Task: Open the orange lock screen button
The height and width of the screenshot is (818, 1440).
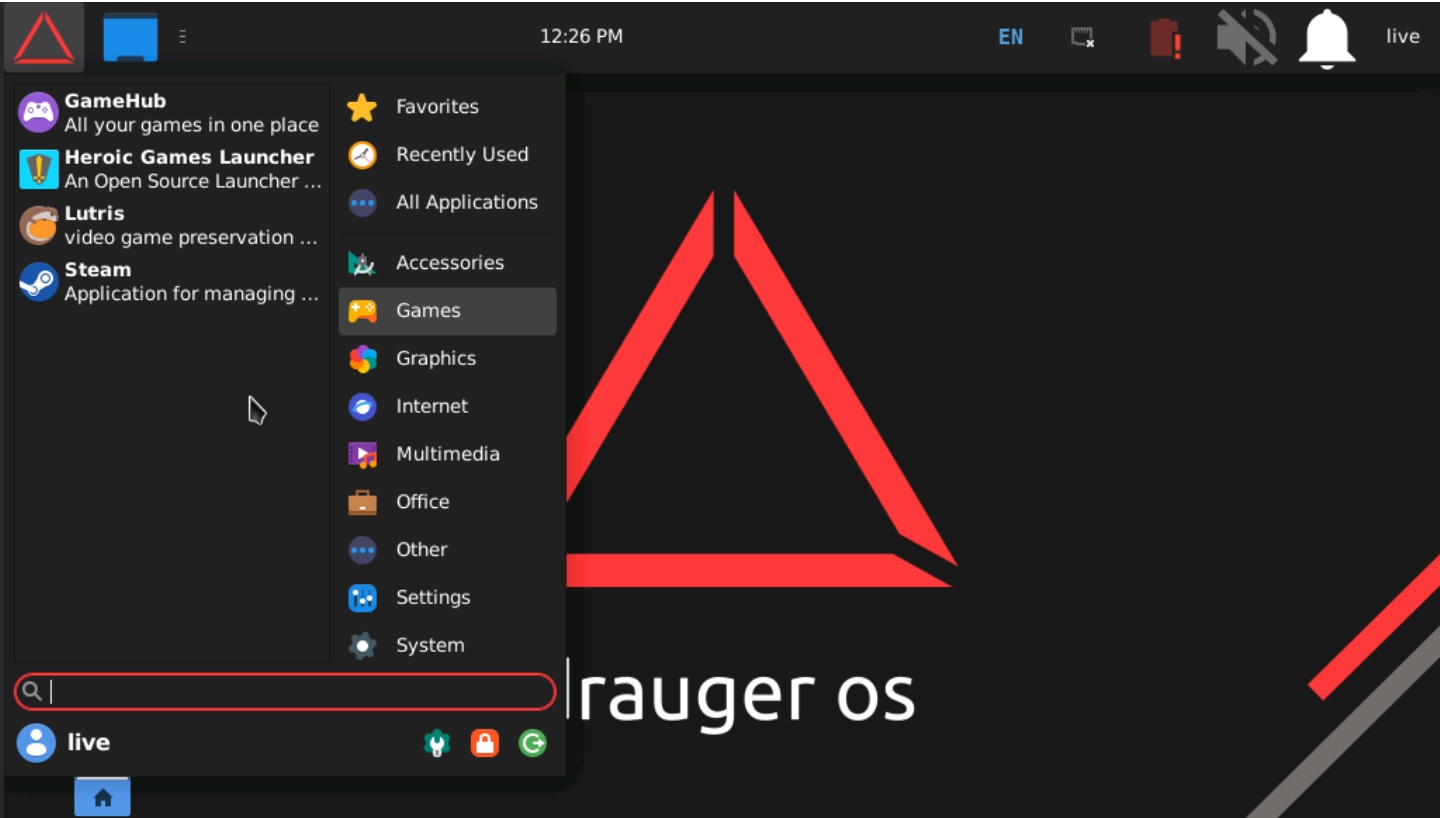Action: [x=485, y=743]
